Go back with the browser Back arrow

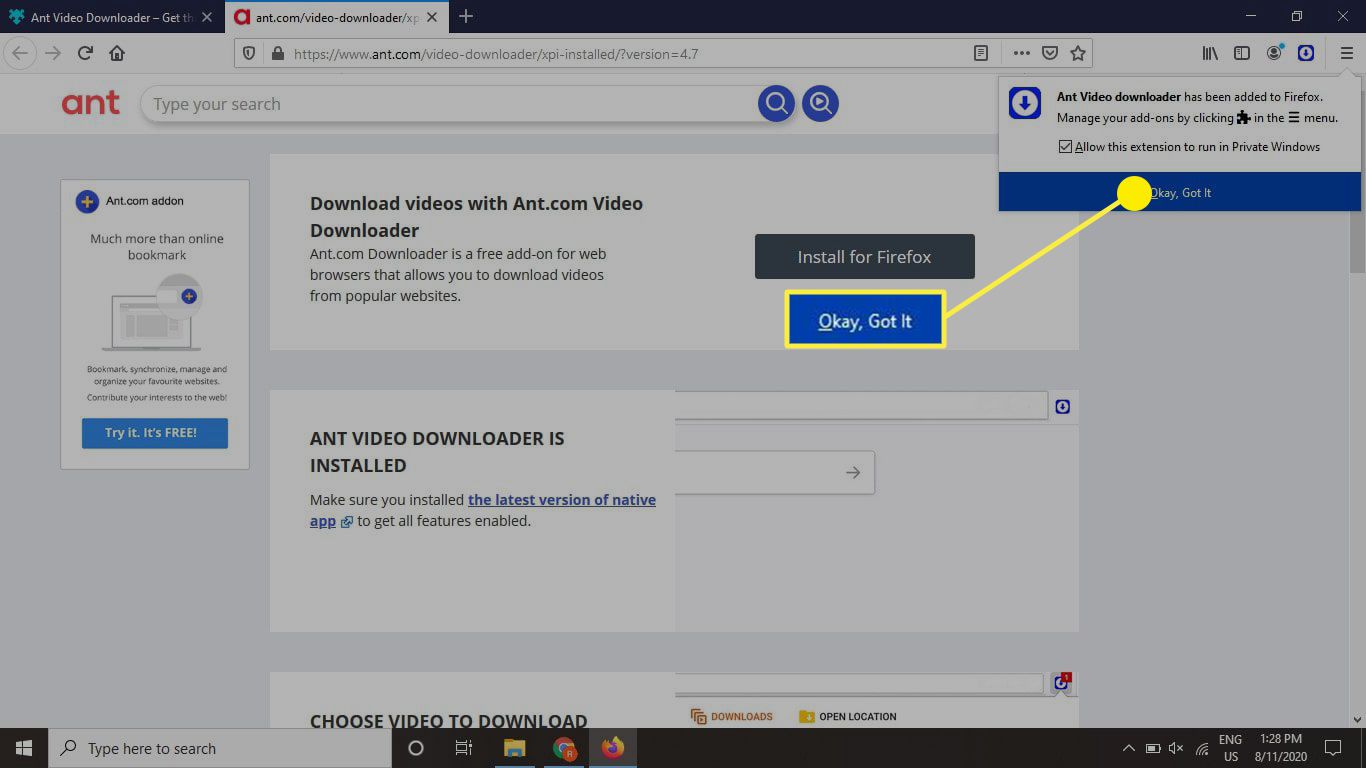[20, 53]
